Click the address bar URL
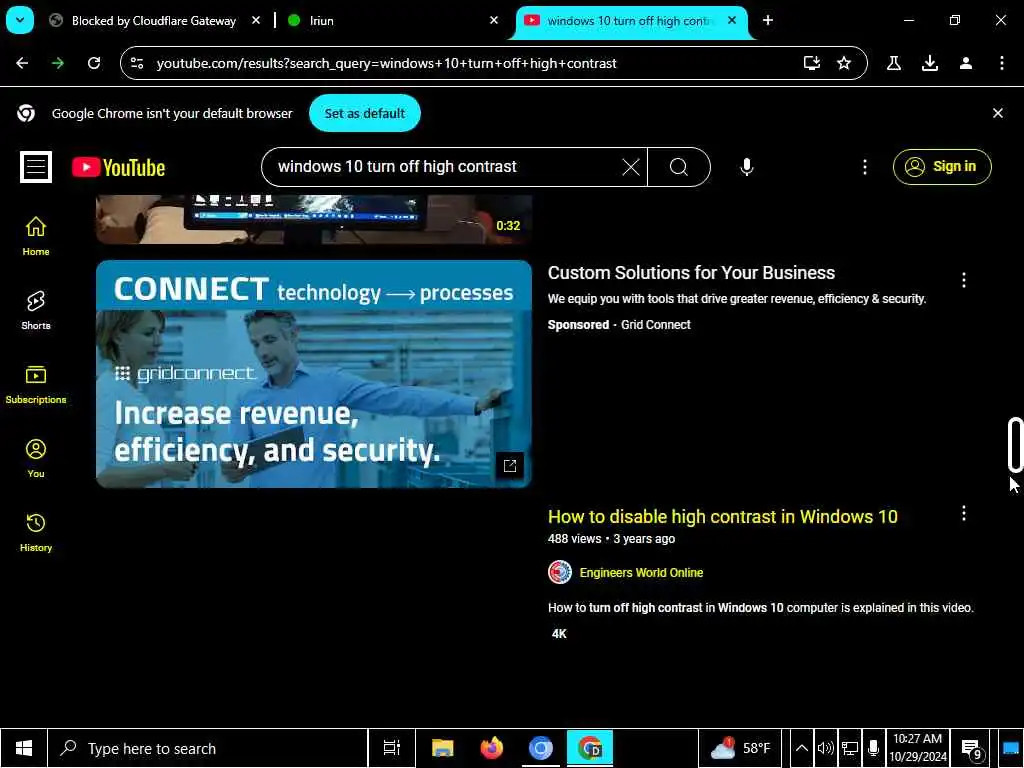 (x=386, y=63)
